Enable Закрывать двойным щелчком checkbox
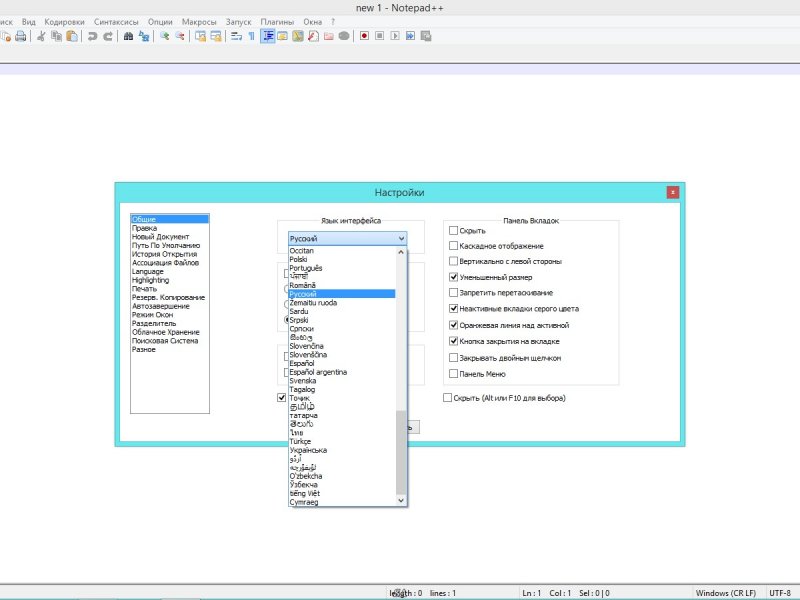The width and height of the screenshot is (800, 600). tap(453, 358)
